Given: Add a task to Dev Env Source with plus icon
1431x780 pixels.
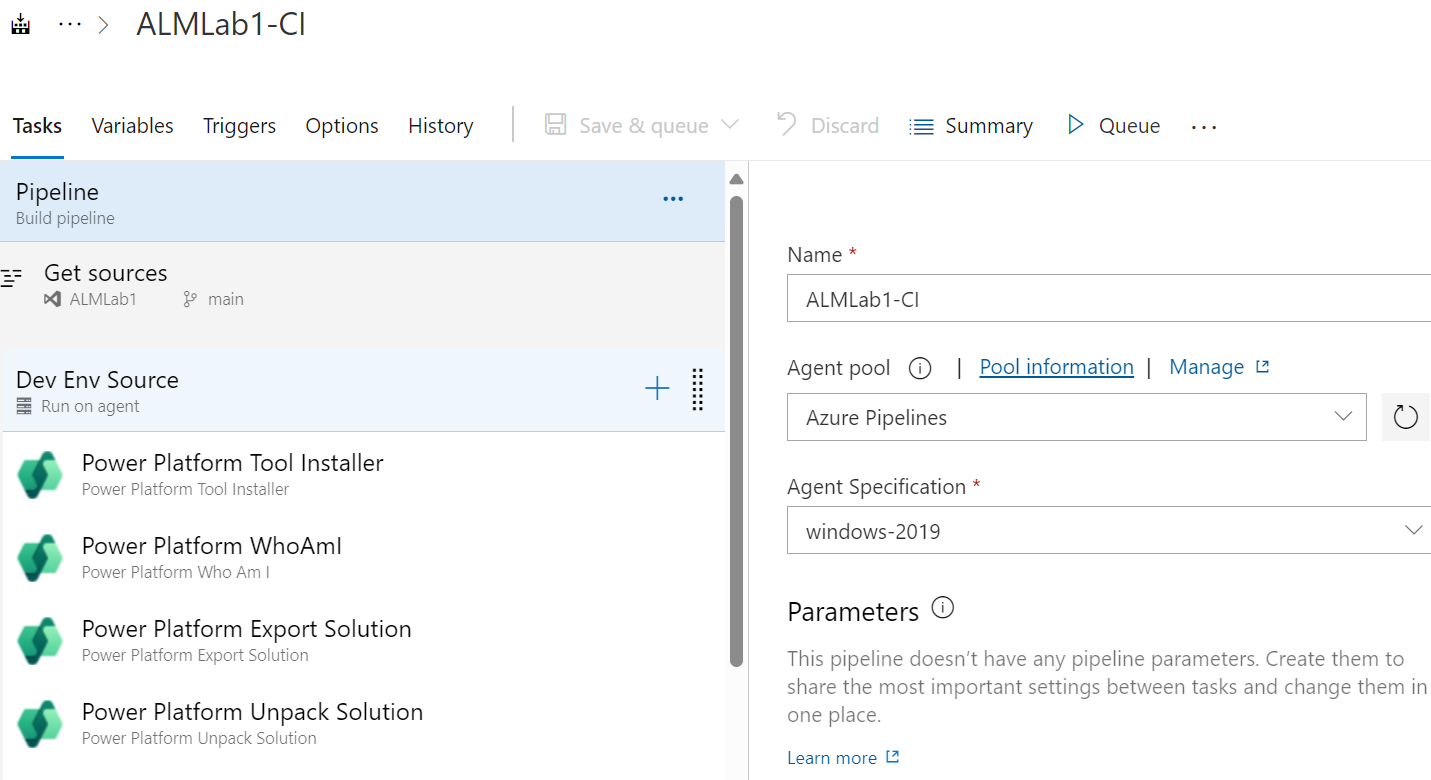Looking at the screenshot, I should click(x=657, y=389).
